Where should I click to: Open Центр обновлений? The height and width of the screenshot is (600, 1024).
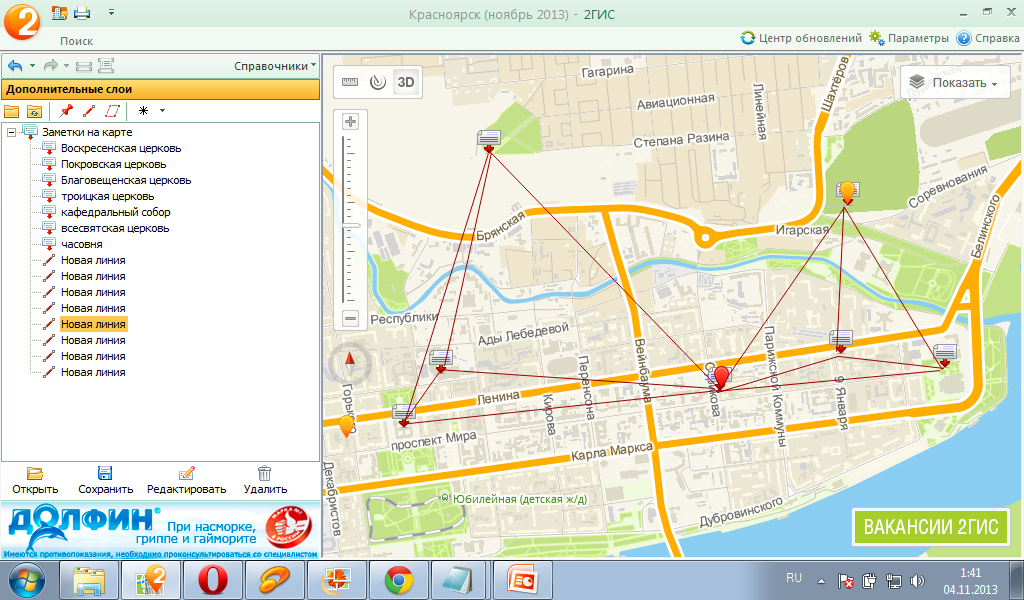(x=801, y=38)
